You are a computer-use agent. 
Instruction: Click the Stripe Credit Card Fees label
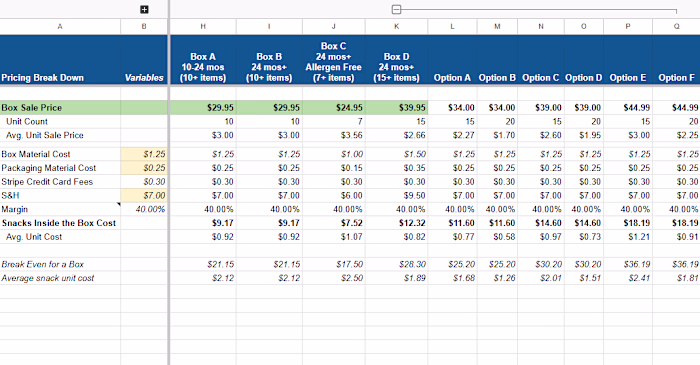[47, 182]
